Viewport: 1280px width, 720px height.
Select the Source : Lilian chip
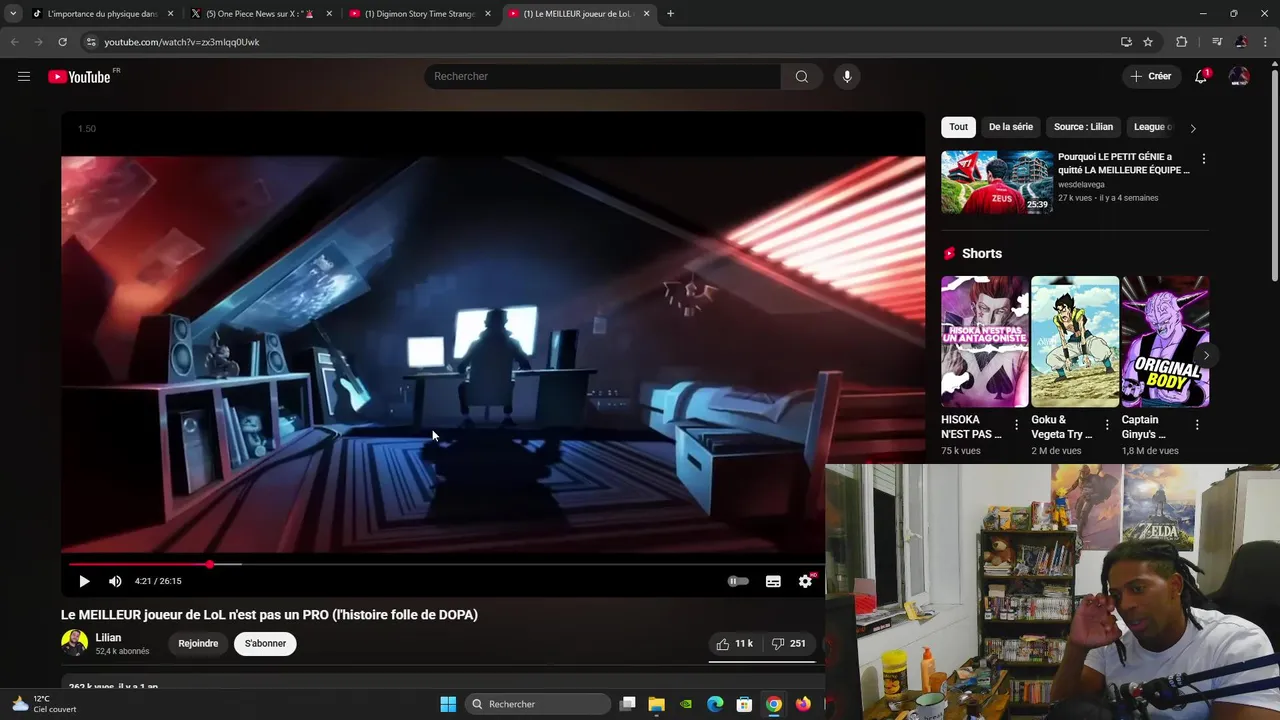pyautogui.click(x=1083, y=127)
